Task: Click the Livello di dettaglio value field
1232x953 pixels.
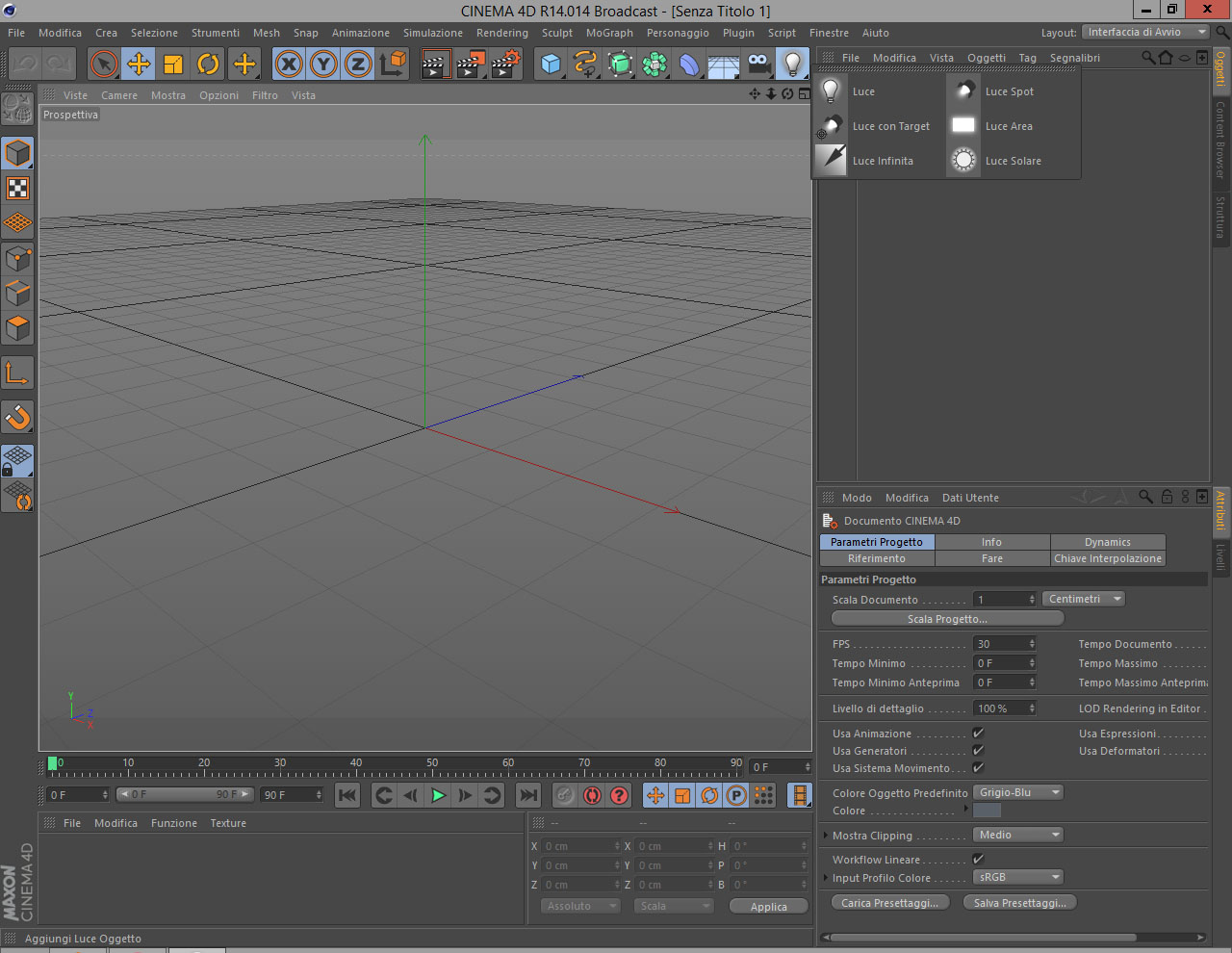Action: pyautogui.click(x=1005, y=708)
